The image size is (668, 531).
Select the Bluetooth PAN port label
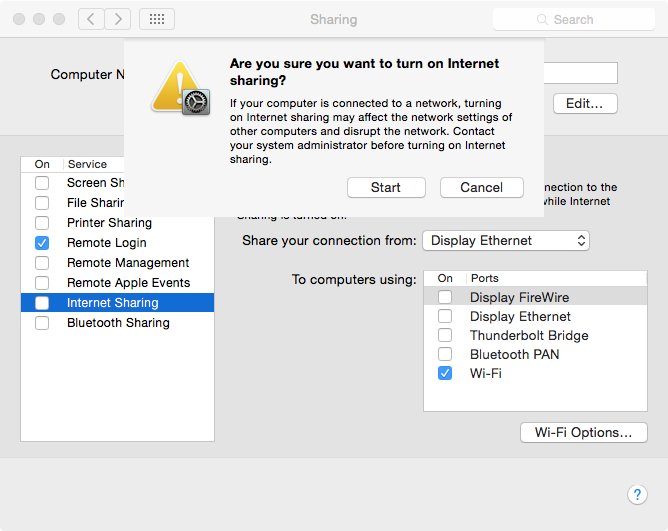pyautogui.click(x=514, y=355)
